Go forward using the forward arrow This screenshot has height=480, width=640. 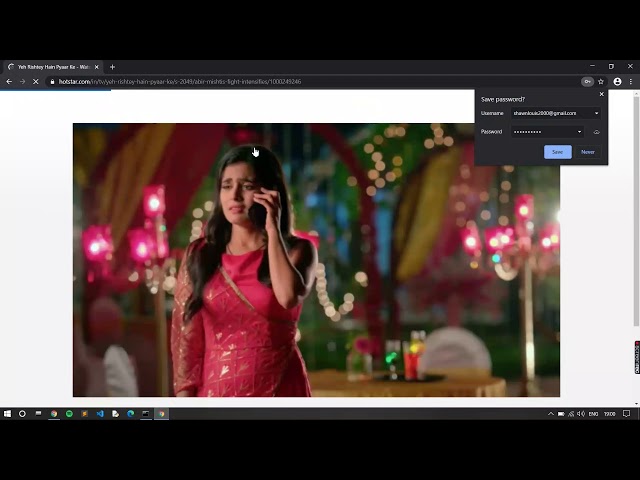click(22, 82)
